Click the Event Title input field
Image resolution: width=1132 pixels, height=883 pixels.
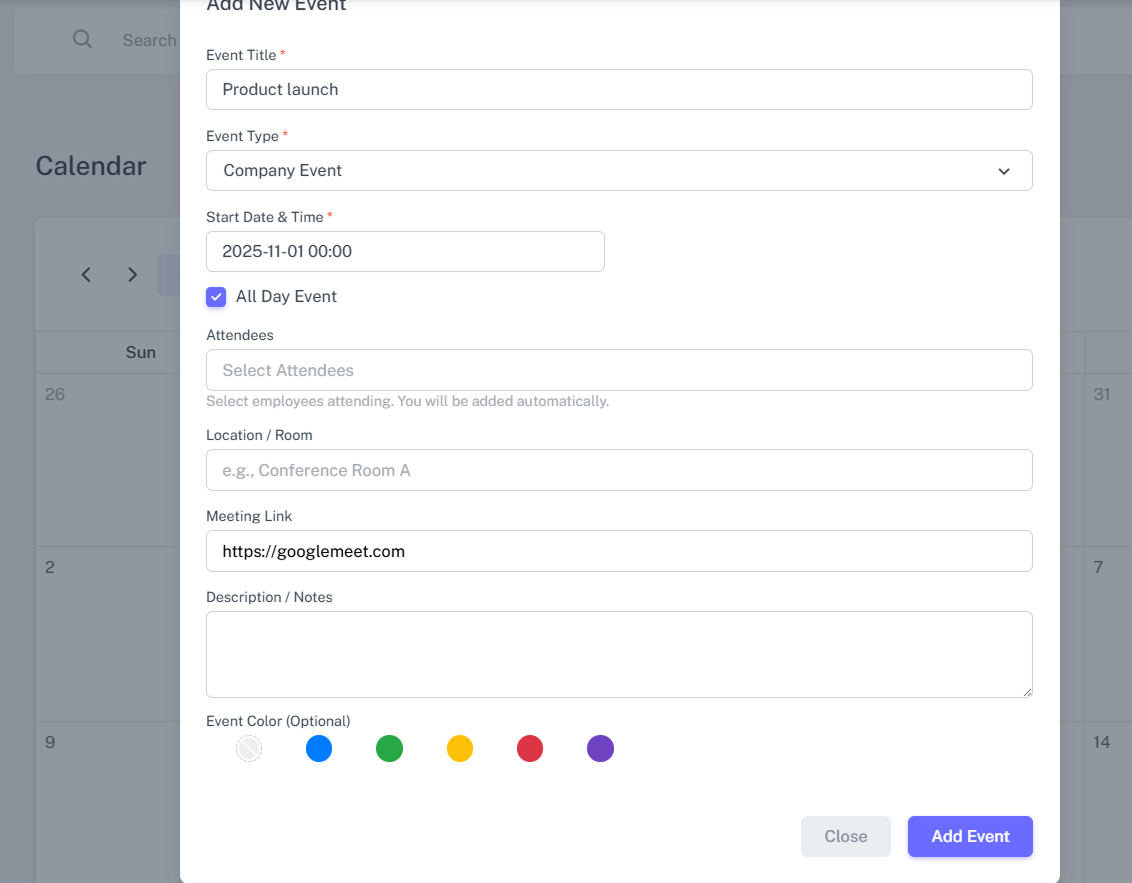[618, 90]
